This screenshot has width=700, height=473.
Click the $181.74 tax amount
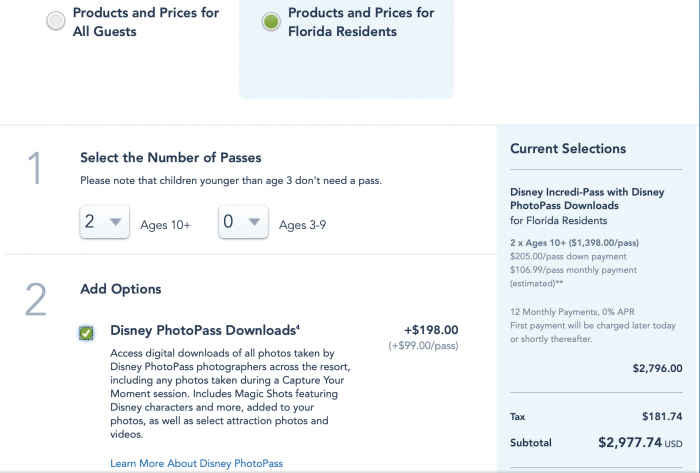pyautogui.click(x=662, y=415)
